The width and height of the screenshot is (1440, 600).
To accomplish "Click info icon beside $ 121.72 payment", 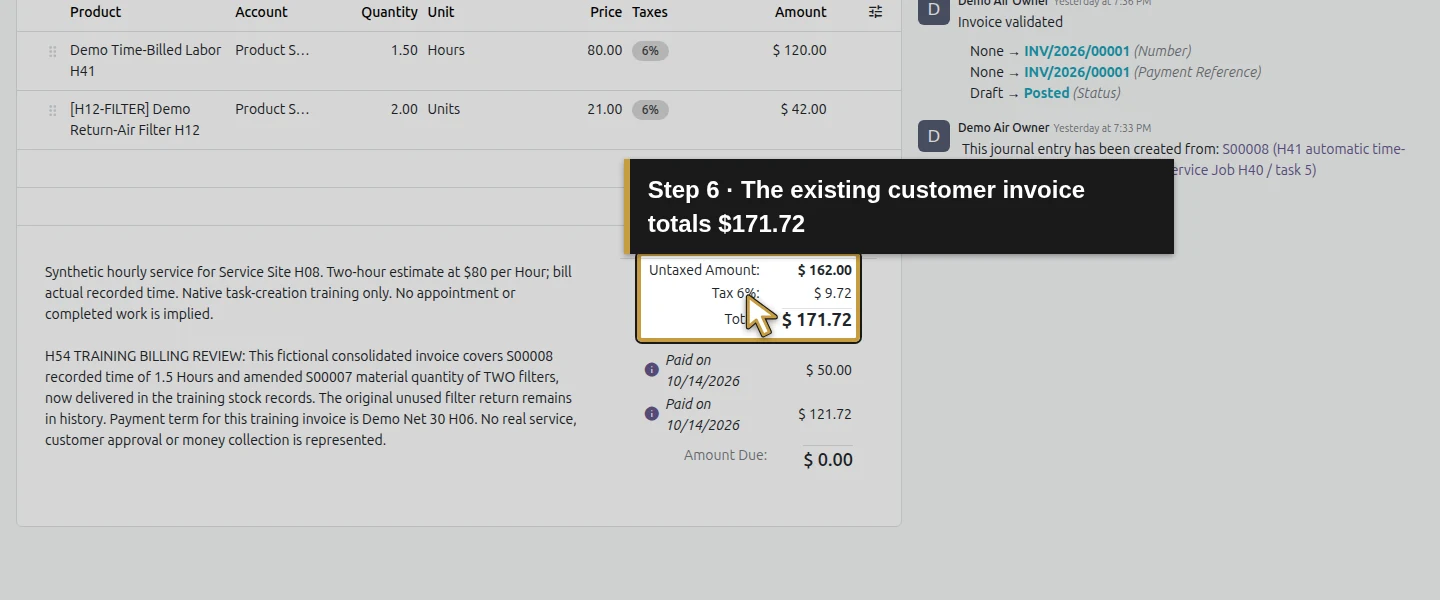I will pos(652,414).
